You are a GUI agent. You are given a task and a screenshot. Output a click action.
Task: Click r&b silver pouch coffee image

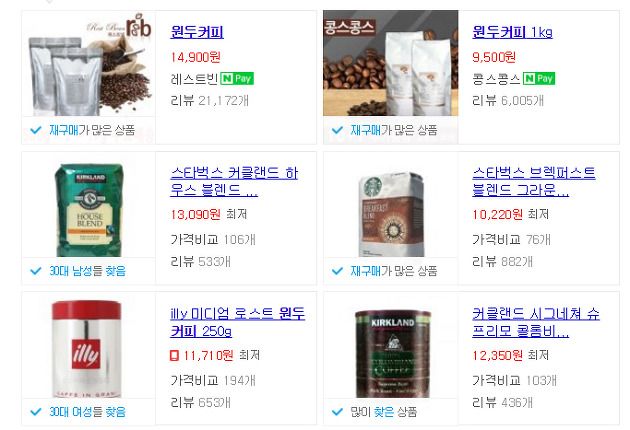click(x=89, y=64)
